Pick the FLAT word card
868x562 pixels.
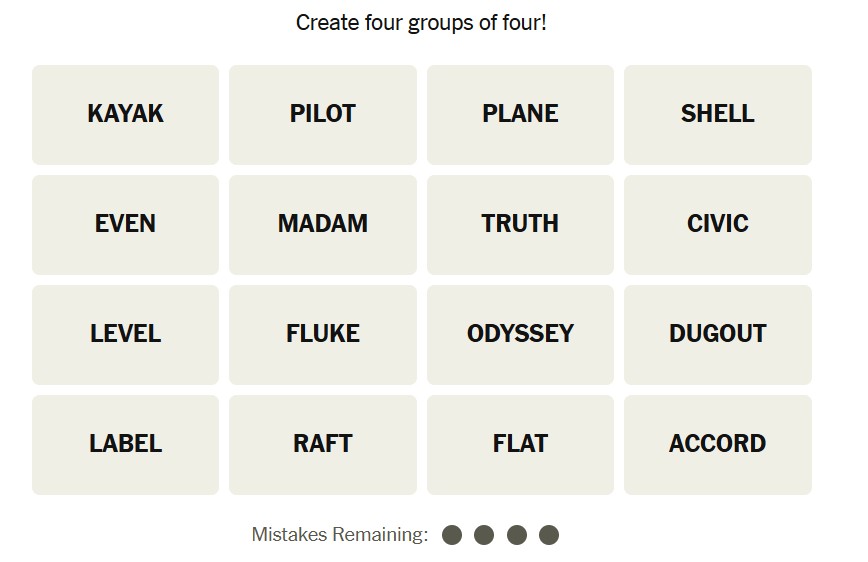(520, 444)
